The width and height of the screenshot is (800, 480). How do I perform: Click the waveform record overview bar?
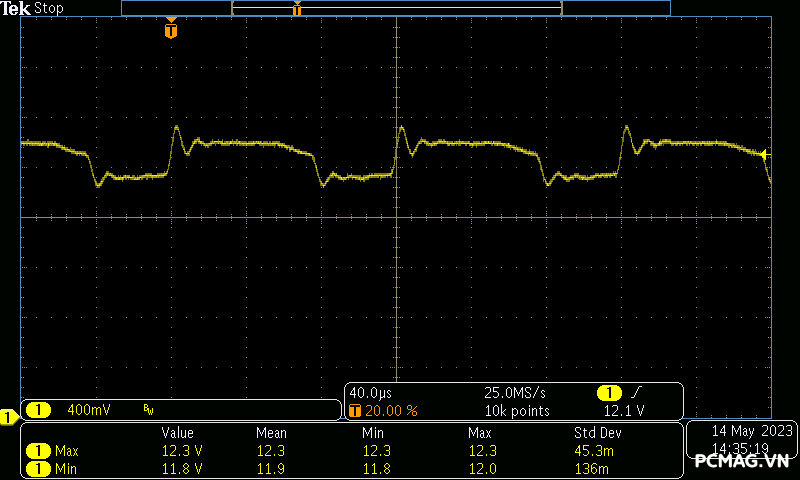pos(395,8)
